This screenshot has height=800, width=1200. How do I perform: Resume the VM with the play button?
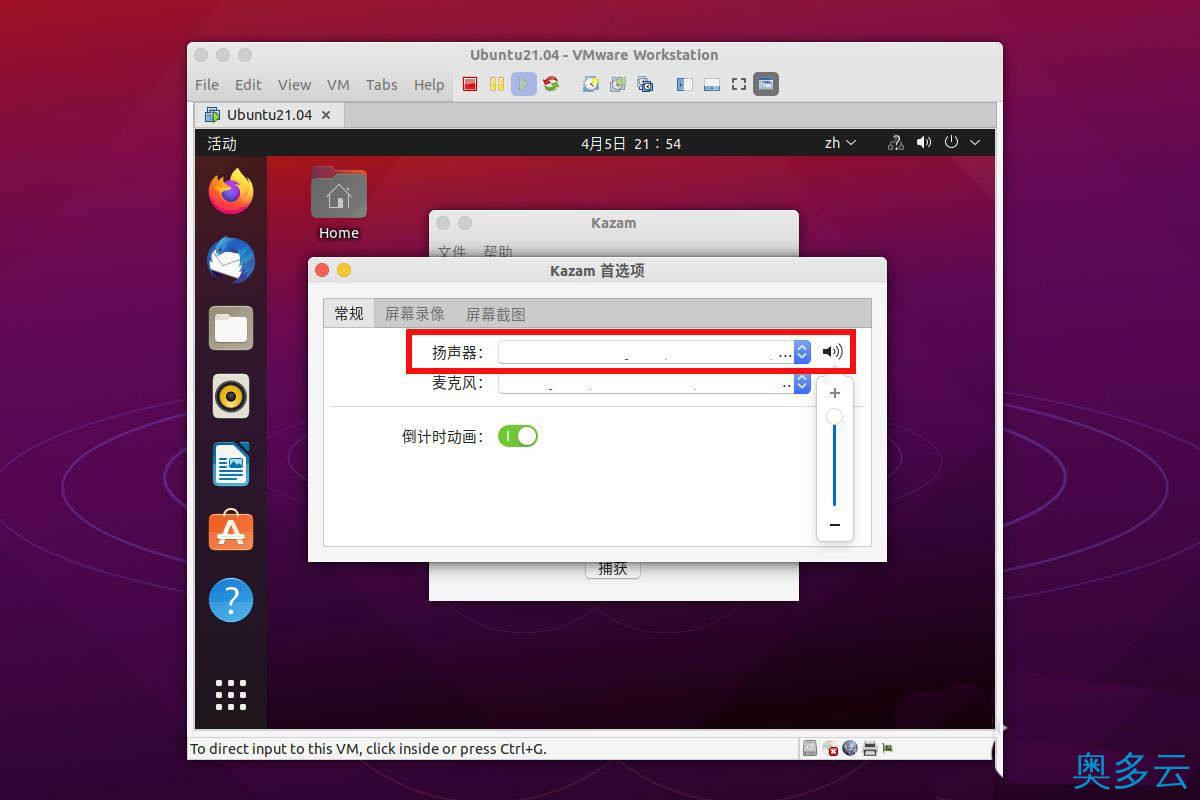(x=523, y=84)
